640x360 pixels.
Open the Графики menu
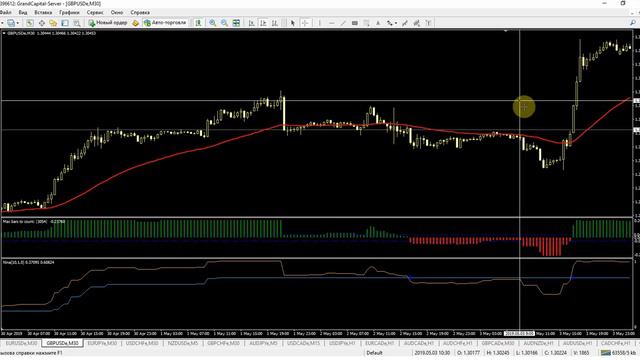point(69,13)
